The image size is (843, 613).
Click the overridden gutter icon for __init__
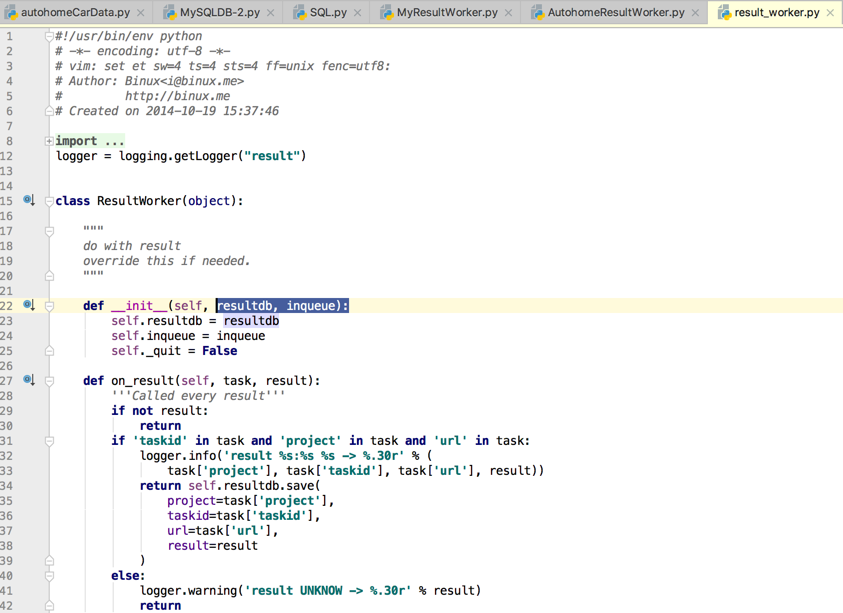[29, 305]
